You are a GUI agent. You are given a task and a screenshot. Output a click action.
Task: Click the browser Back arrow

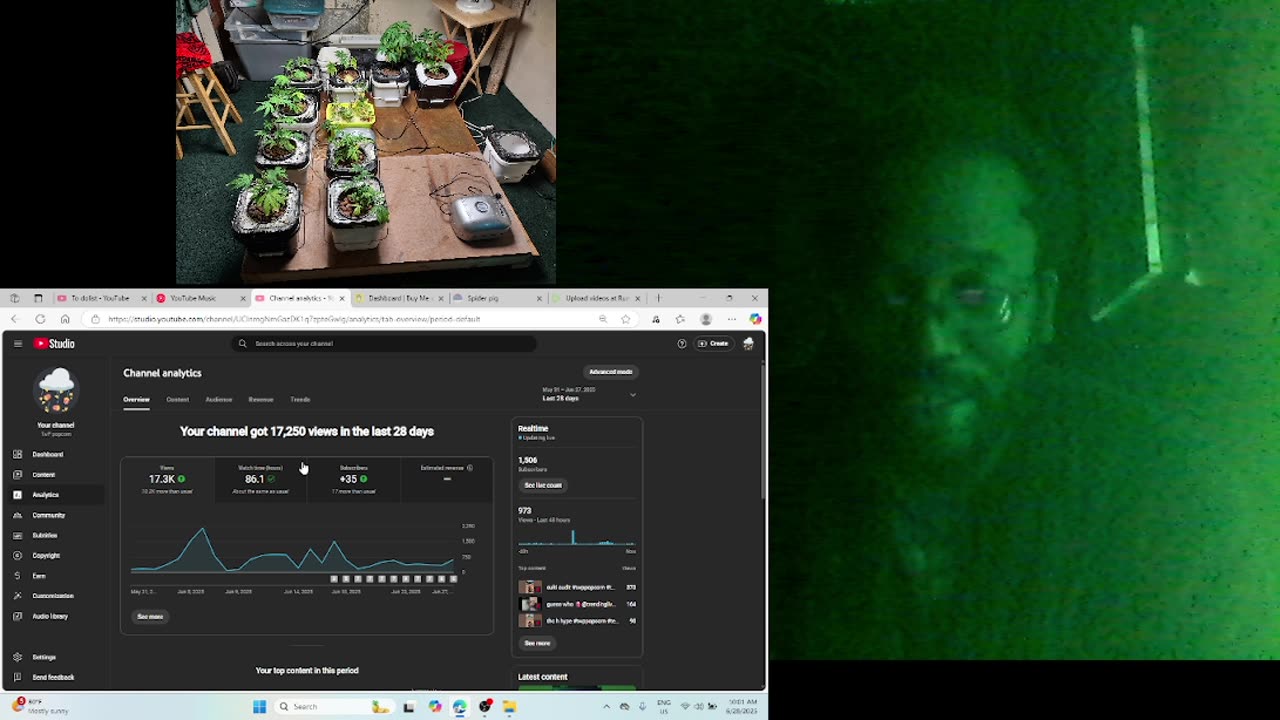coord(15,319)
